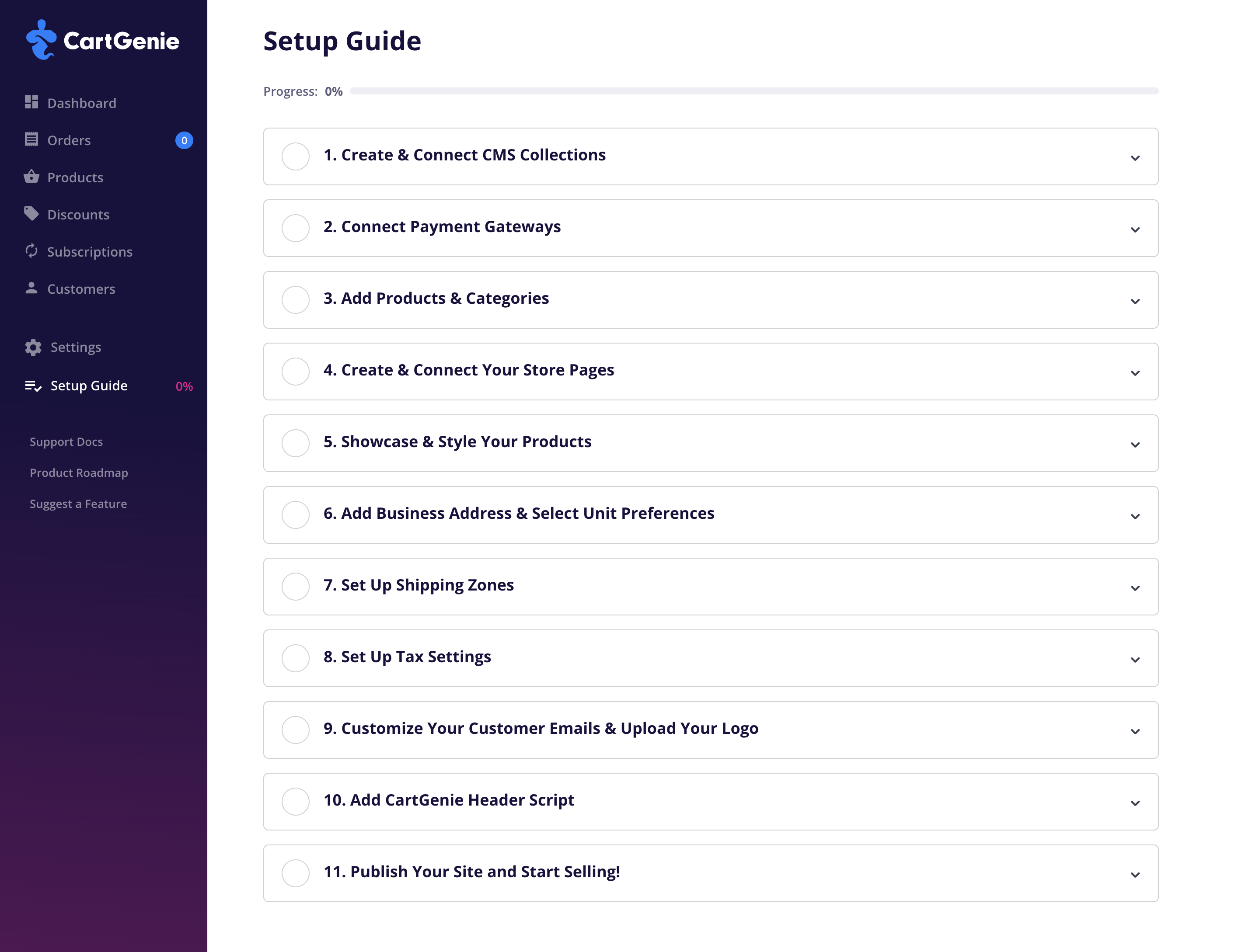Mark step 1 CMS Collections complete
Screen dimensions: 1235x952
click(x=296, y=156)
